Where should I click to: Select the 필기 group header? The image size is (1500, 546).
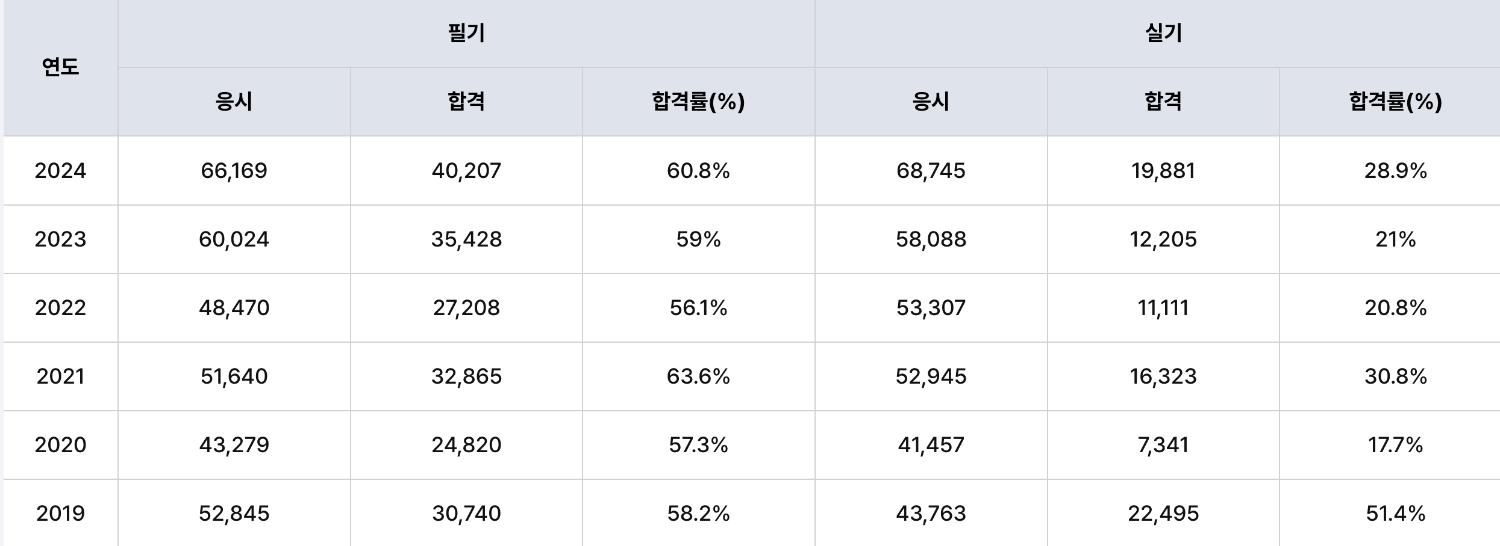(x=466, y=34)
